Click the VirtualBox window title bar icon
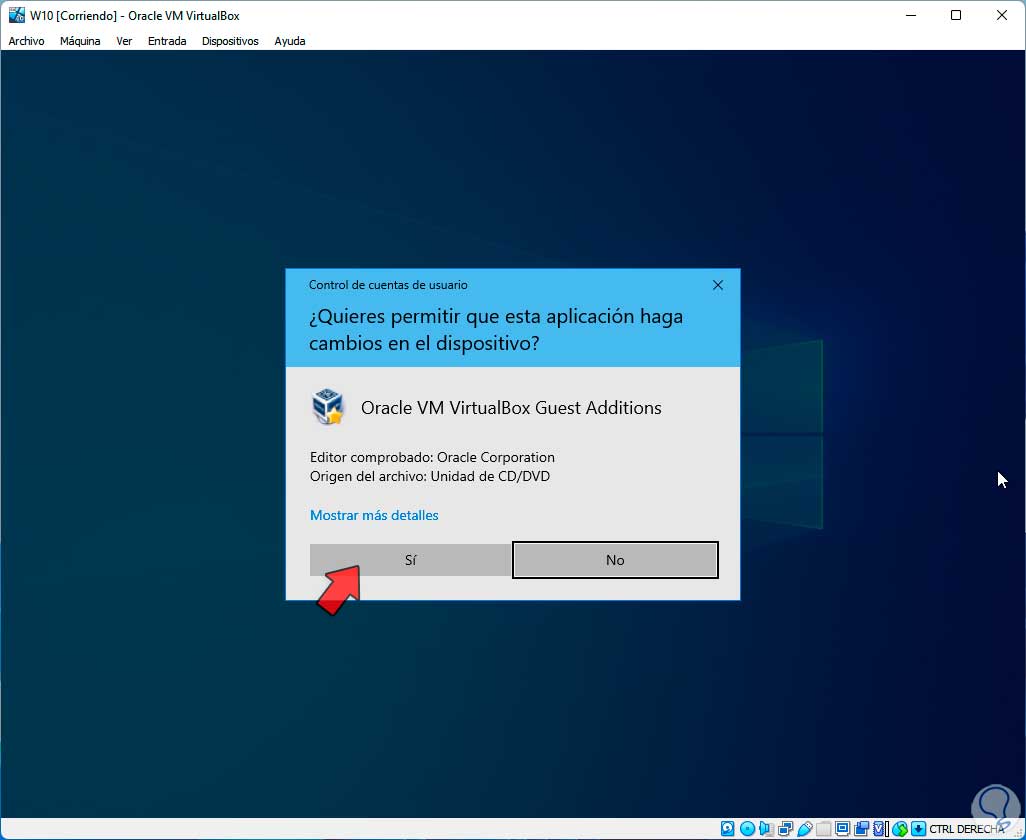Image resolution: width=1026 pixels, height=840 pixels. tap(16, 15)
